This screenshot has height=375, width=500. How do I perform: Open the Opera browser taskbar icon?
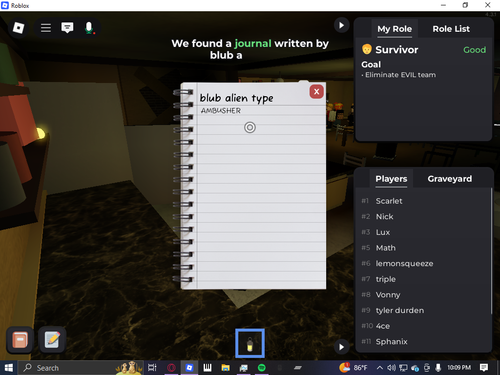click(x=171, y=368)
